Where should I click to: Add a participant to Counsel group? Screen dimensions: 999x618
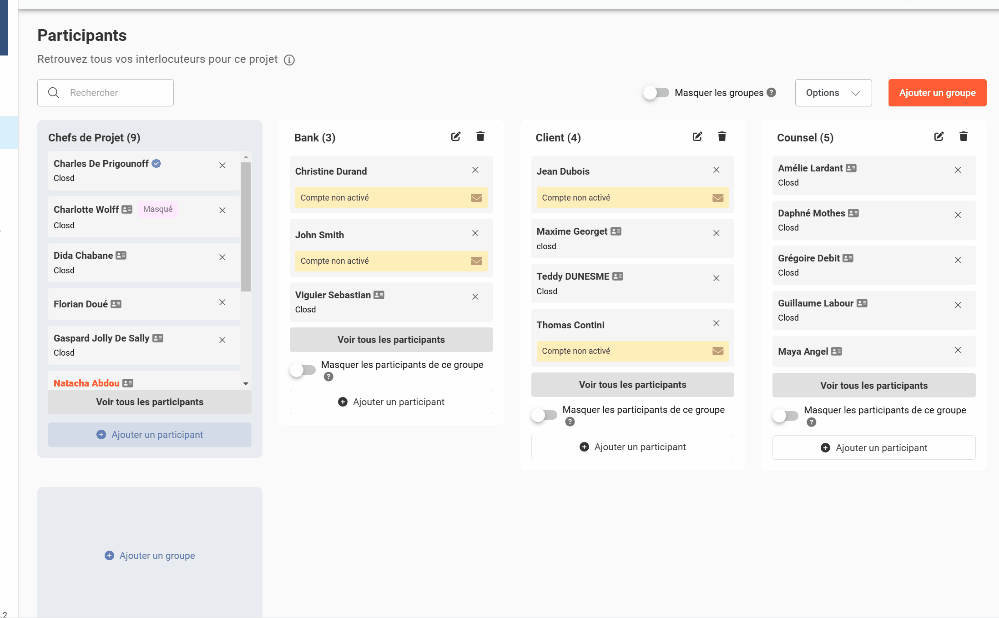point(873,448)
